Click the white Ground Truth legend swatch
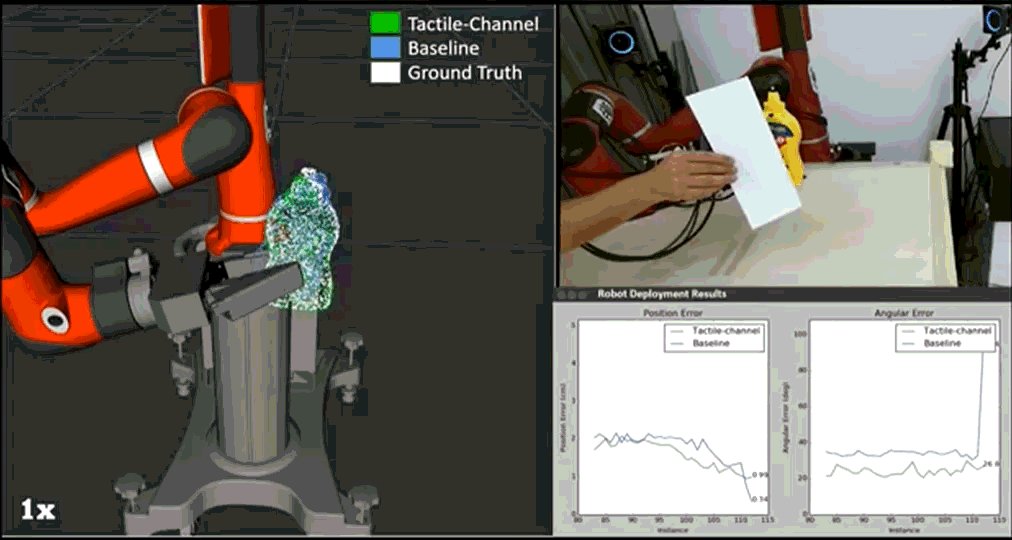Viewport: 1012px width, 540px height. (384, 72)
